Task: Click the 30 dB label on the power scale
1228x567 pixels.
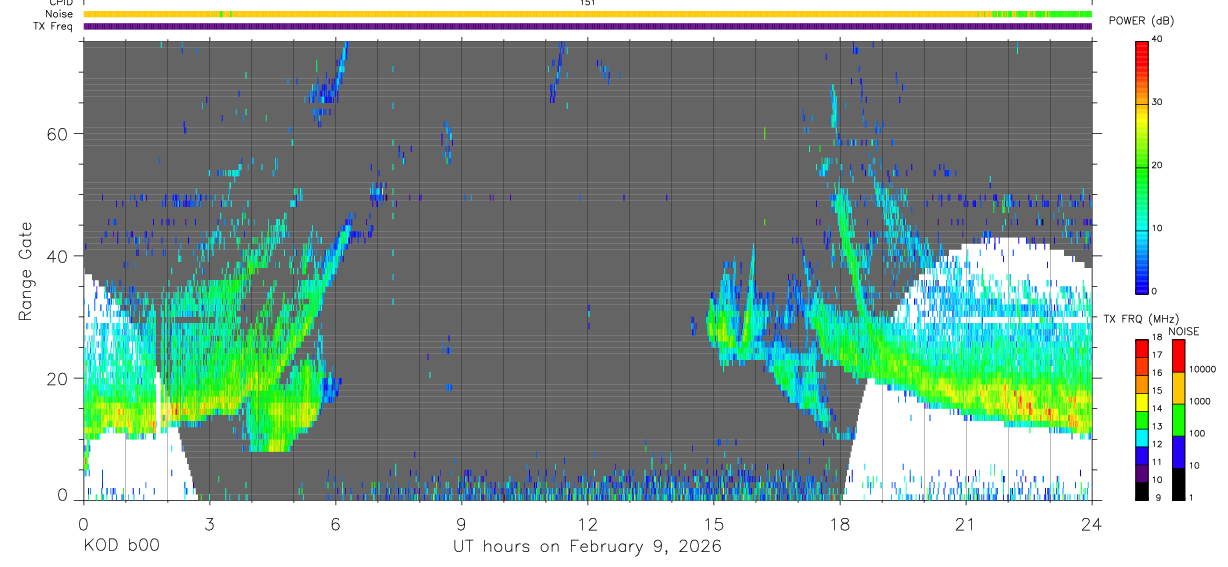Action: tap(1159, 103)
